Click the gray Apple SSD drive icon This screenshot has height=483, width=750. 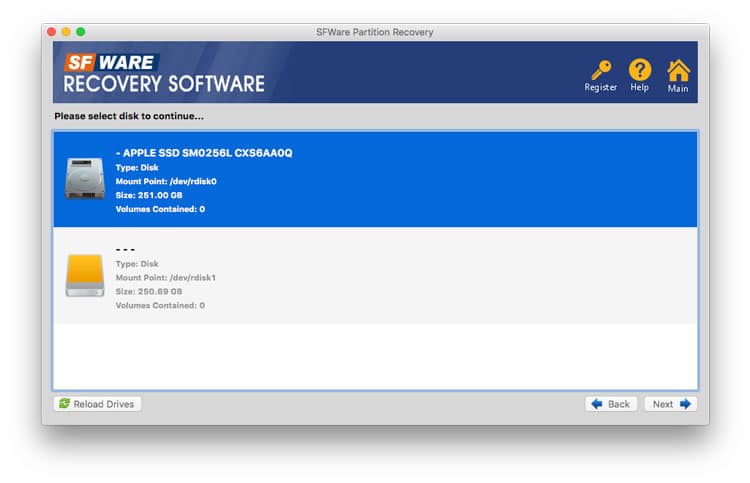pyautogui.click(x=84, y=178)
